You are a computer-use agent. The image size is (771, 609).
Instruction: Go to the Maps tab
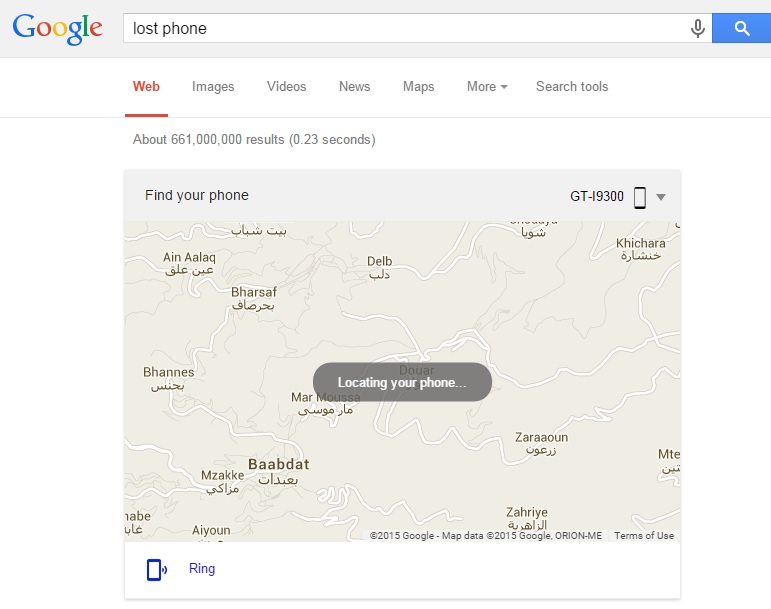coord(418,87)
